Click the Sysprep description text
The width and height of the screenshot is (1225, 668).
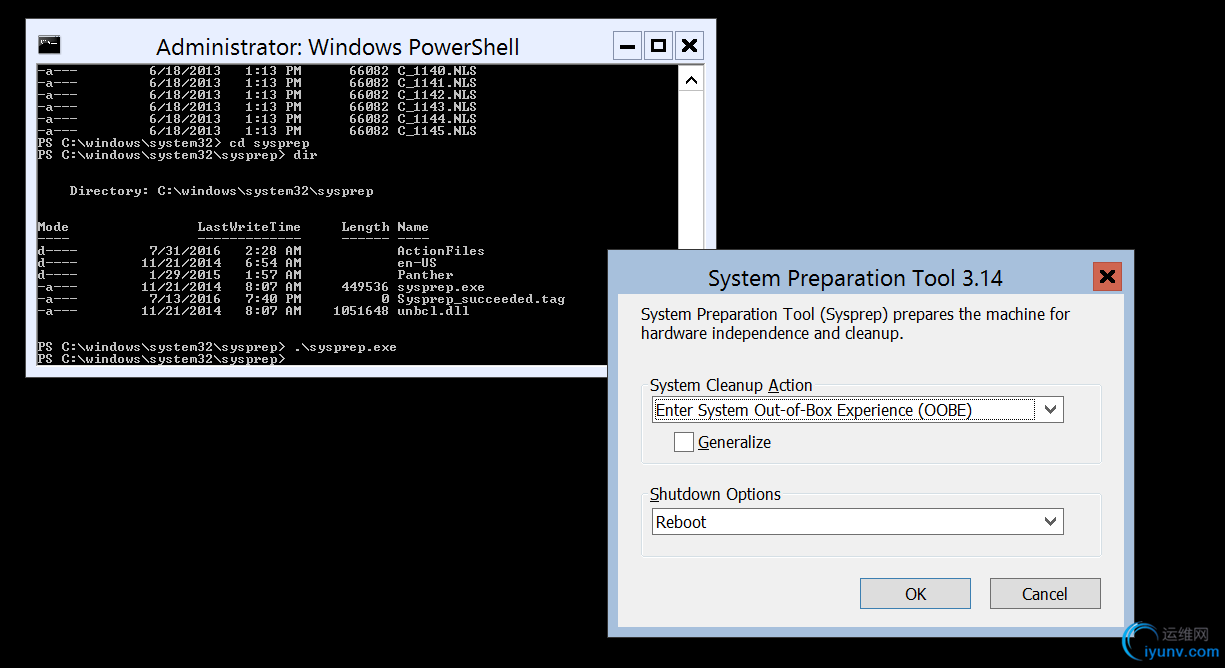click(855, 324)
